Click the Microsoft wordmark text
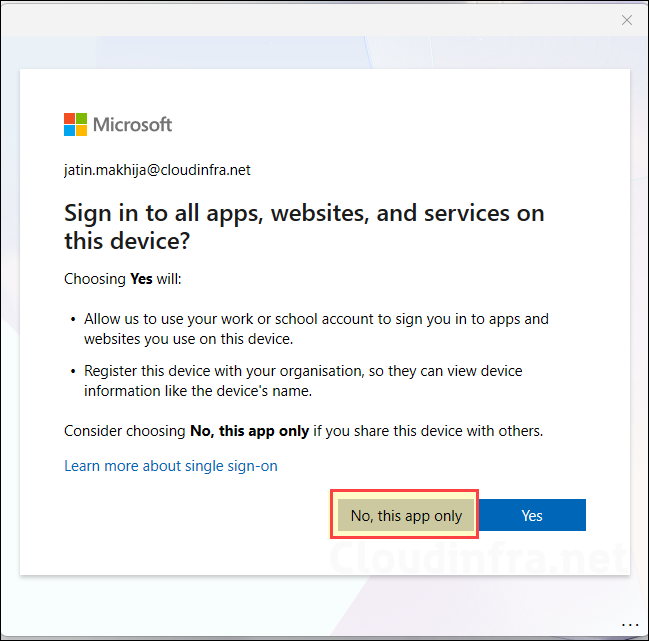649x641 pixels. tap(133, 125)
